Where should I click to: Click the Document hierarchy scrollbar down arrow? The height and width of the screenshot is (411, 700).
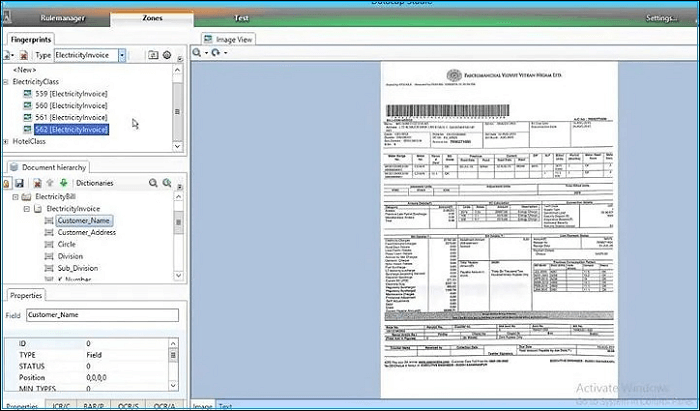coord(179,275)
